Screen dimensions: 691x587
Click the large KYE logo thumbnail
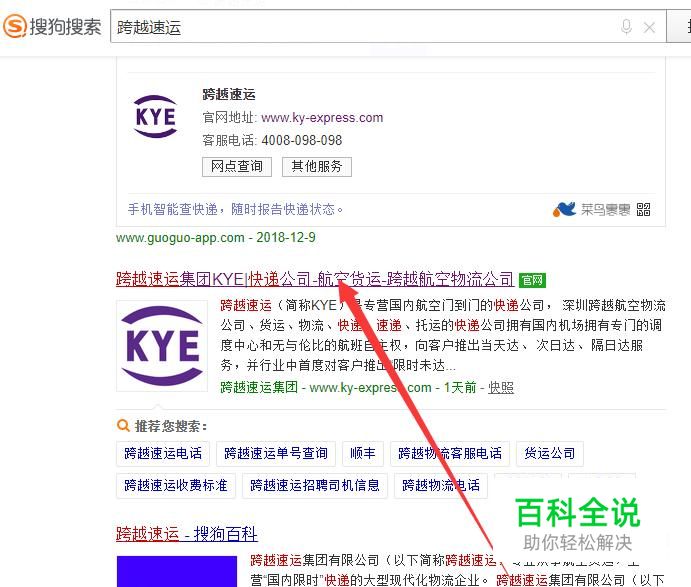click(x=162, y=346)
